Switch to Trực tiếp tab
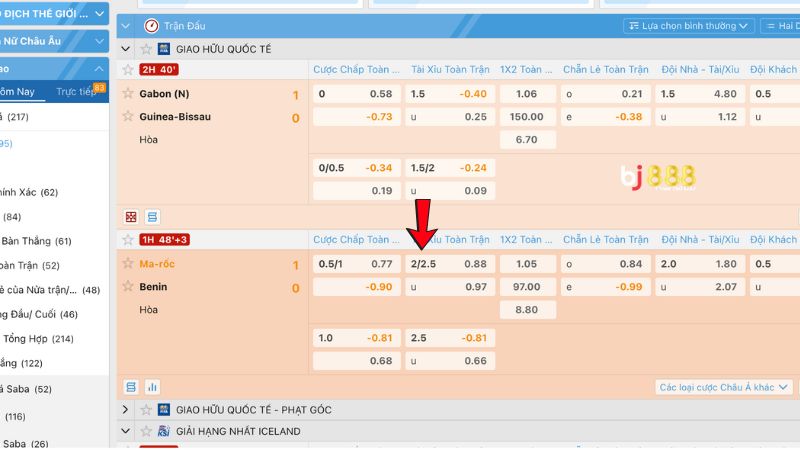Image resolution: width=800 pixels, height=450 pixels. (x=76, y=91)
